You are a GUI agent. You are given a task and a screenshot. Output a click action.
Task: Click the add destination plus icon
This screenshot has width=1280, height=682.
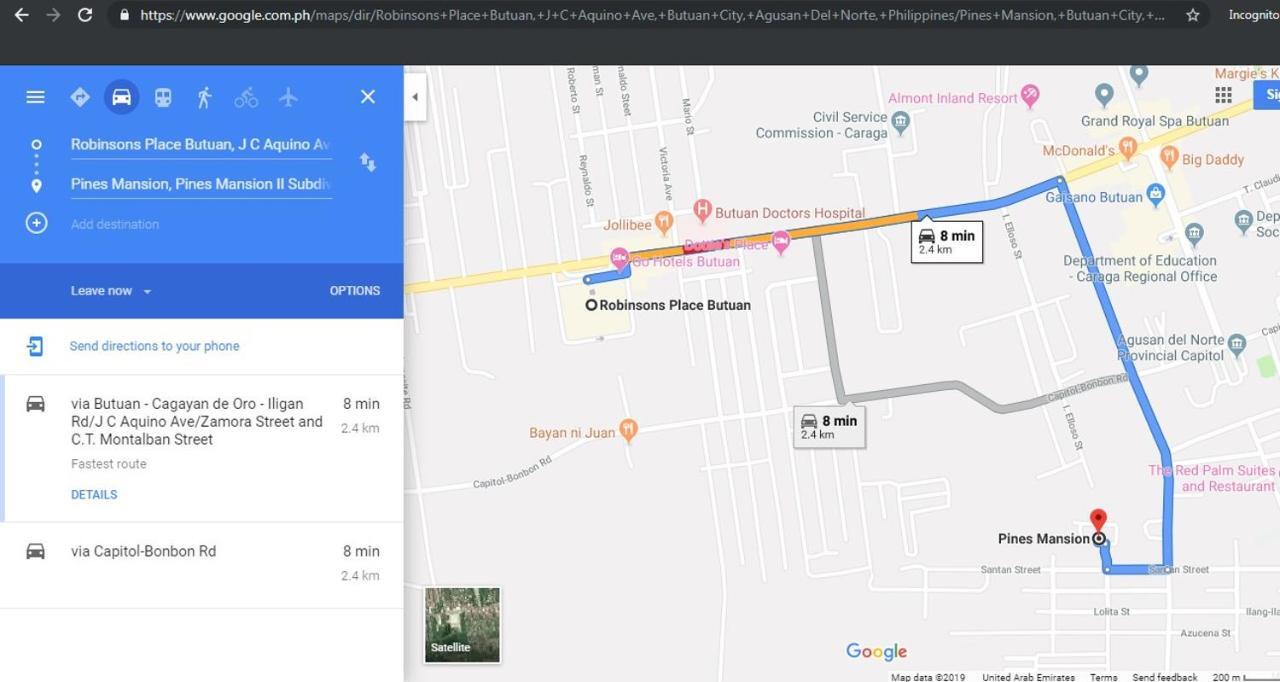36,223
